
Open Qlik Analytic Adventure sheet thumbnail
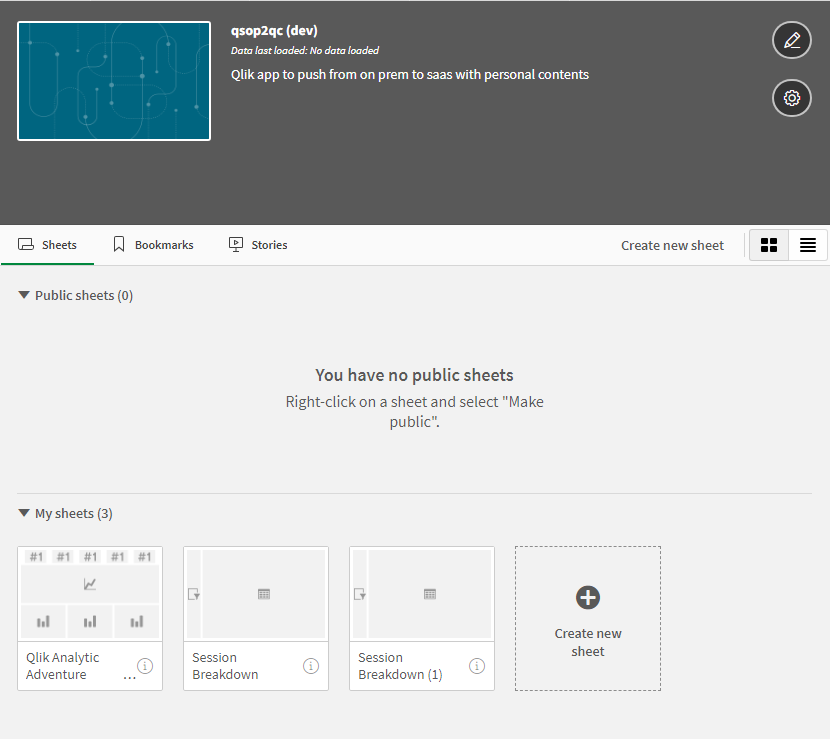click(90, 594)
